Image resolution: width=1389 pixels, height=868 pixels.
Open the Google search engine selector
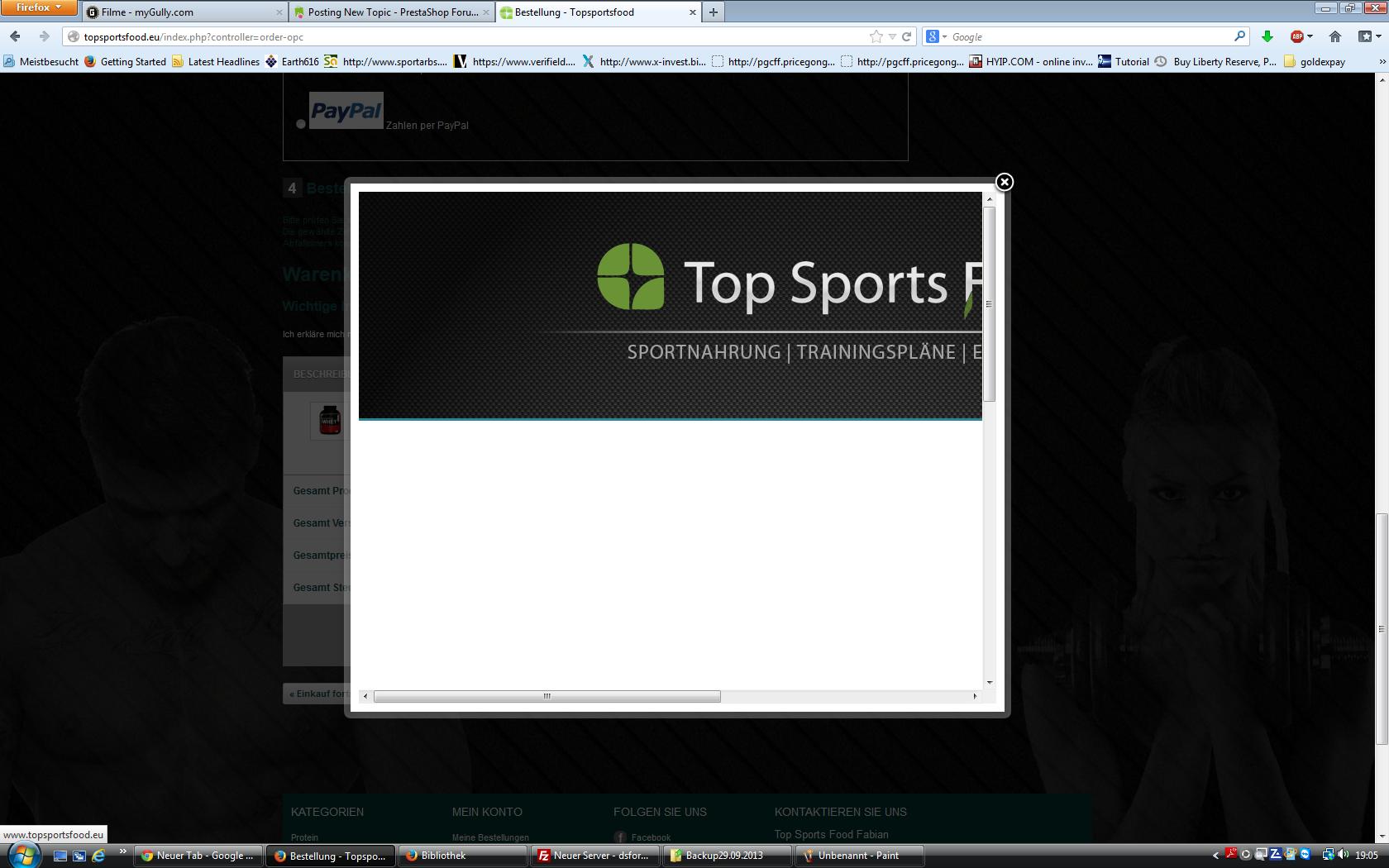(x=935, y=36)
